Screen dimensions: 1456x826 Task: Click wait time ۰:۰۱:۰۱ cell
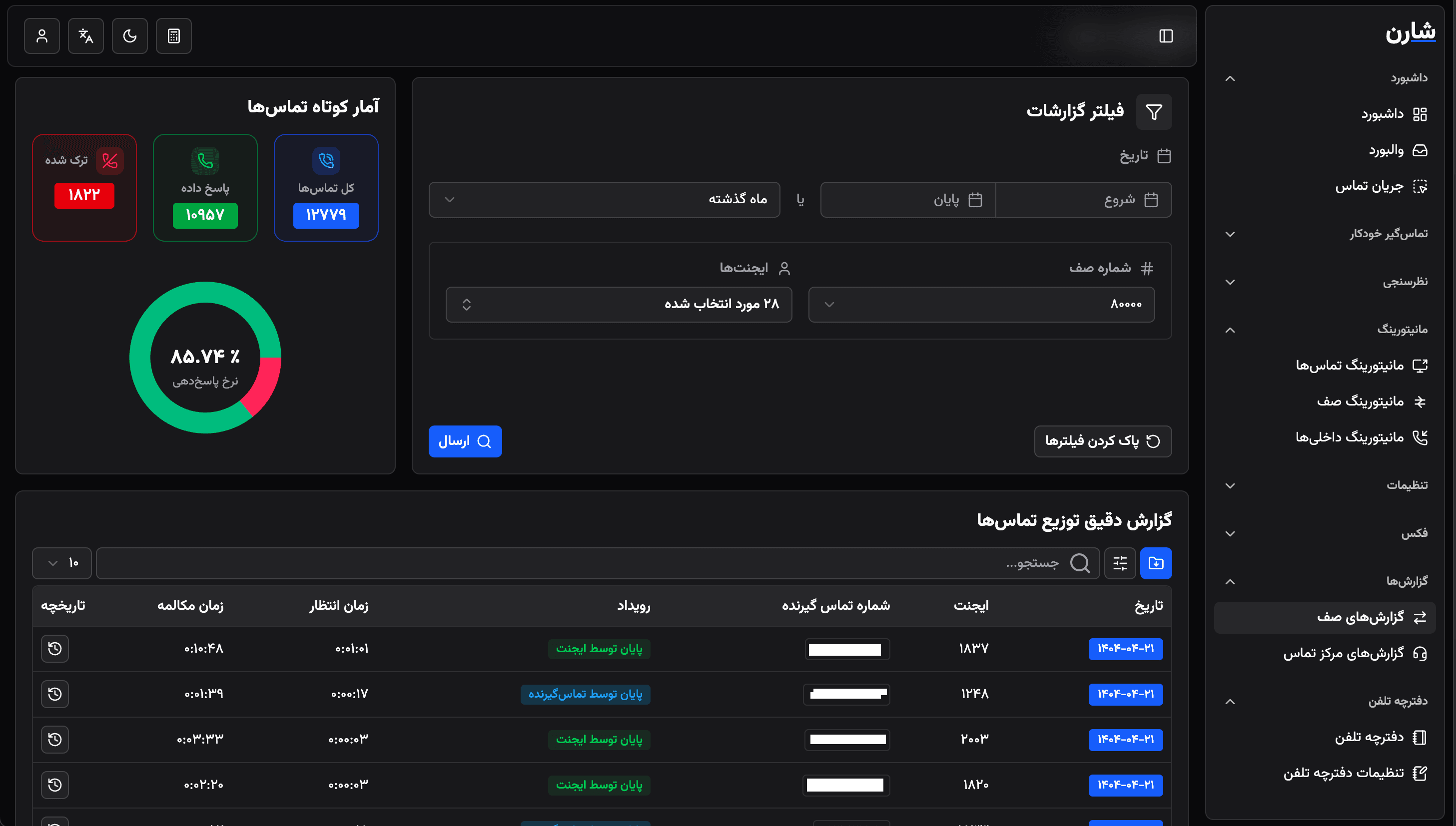pyautogui.click(x=352, y=649)
